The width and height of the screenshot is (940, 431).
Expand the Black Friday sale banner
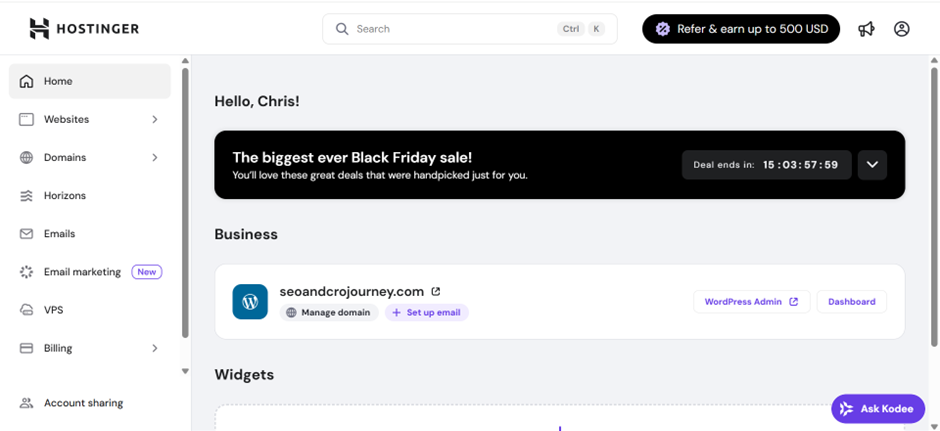tap(872, 165)
